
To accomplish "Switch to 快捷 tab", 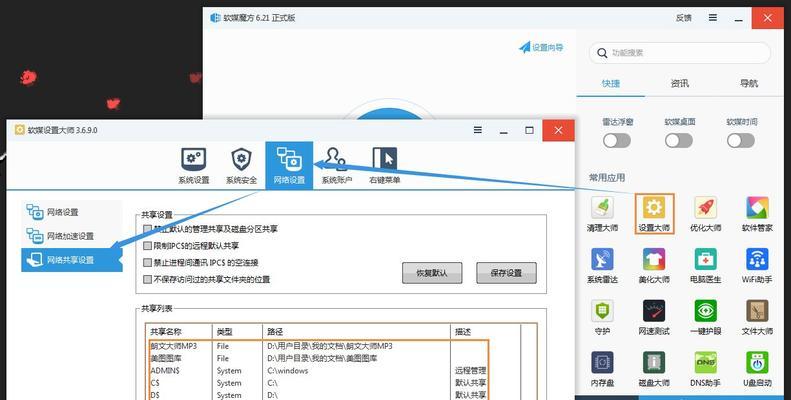I will pyautogui.click(x=610, y=84).
